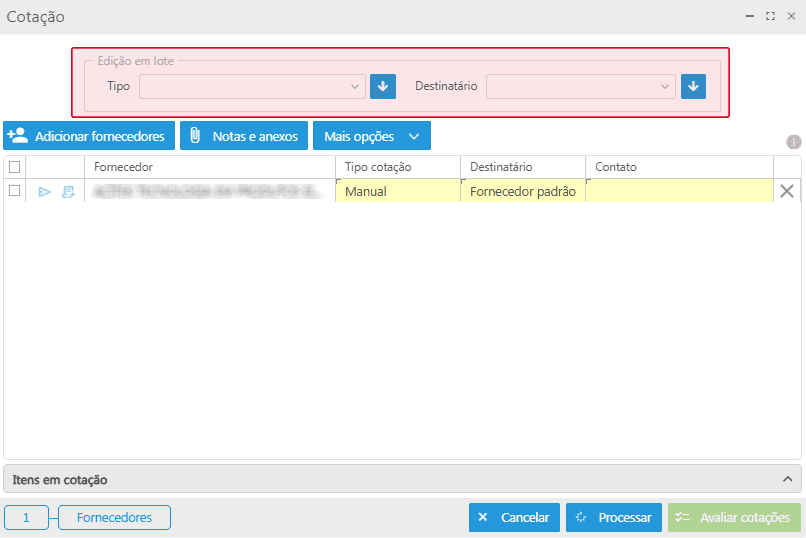Image resolution: width=806 pixels, height=538 pixels.
Task: Open the Destinatário batch dropdown
Action: [x=580, y=87]
